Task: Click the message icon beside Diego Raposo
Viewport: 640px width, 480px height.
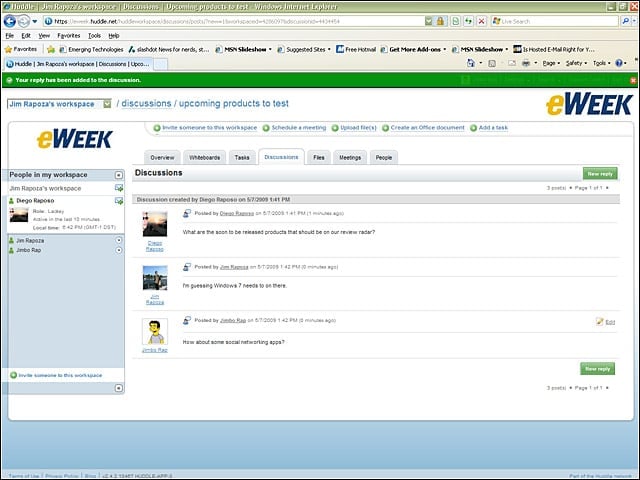Action: point(119,201)
